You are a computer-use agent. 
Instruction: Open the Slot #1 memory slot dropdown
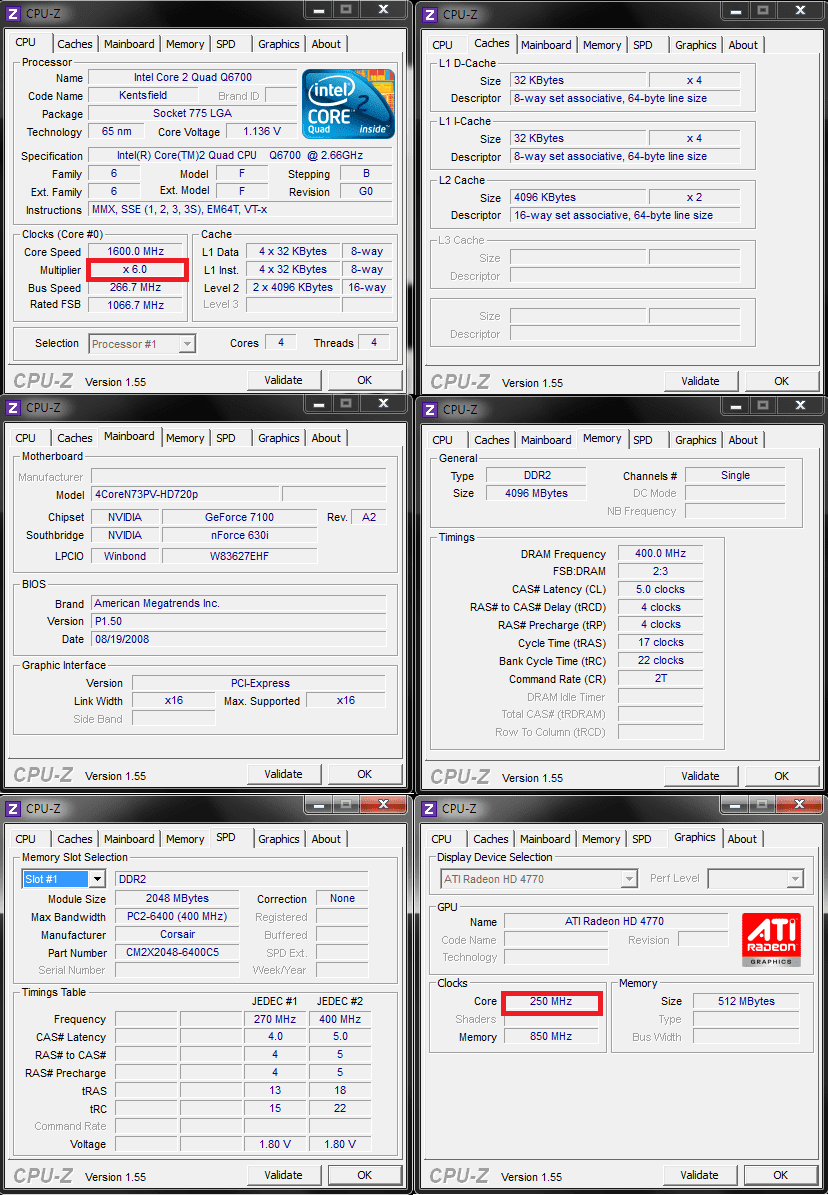click(x=98, y=879)
